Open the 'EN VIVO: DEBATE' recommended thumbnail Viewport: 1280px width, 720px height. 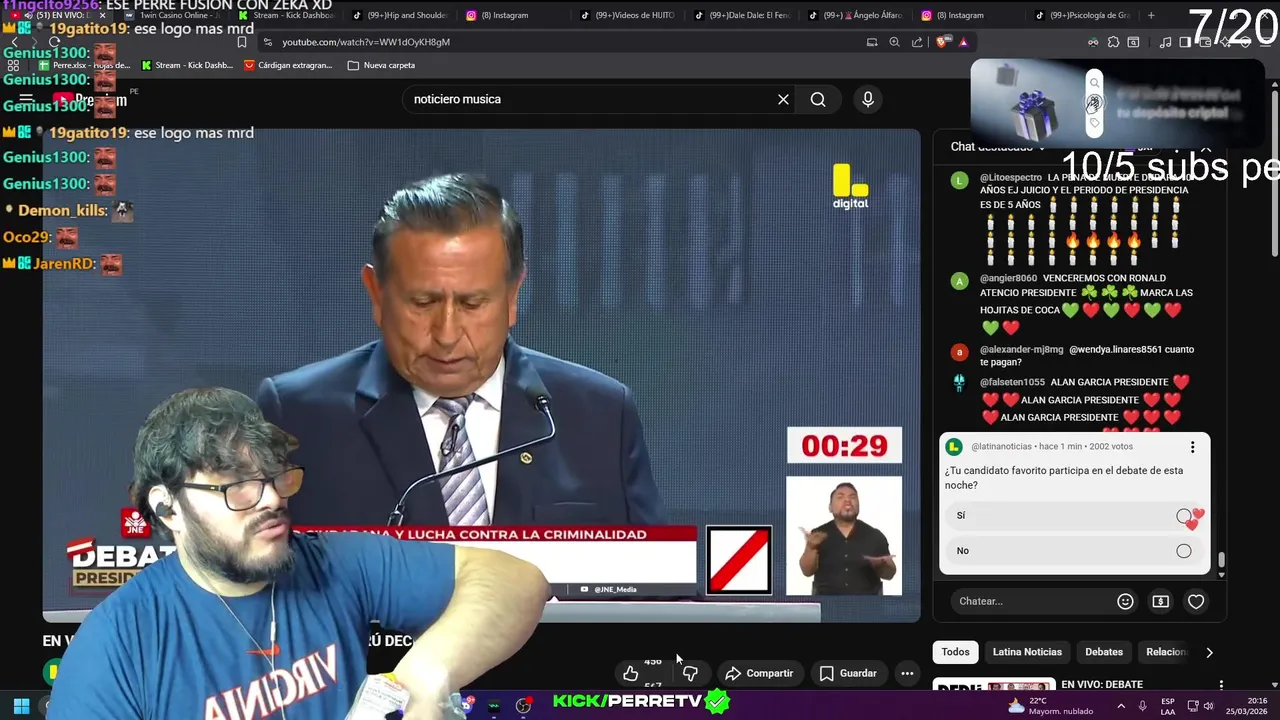(x=993, y=686)
